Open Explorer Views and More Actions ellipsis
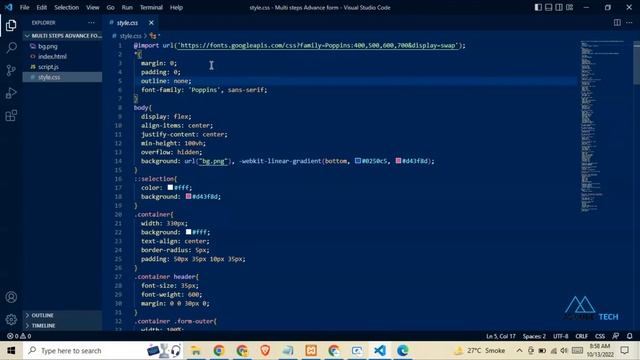Viewport: 640px width, 360px height. (91, 23)
